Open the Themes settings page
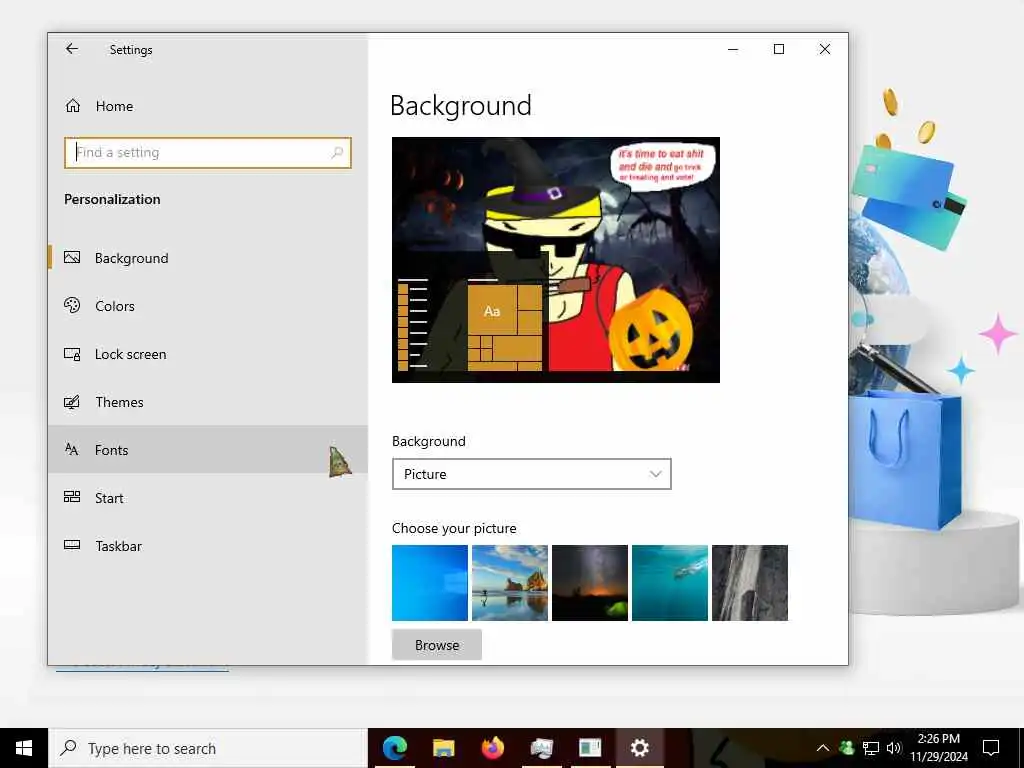 (208, 402)
